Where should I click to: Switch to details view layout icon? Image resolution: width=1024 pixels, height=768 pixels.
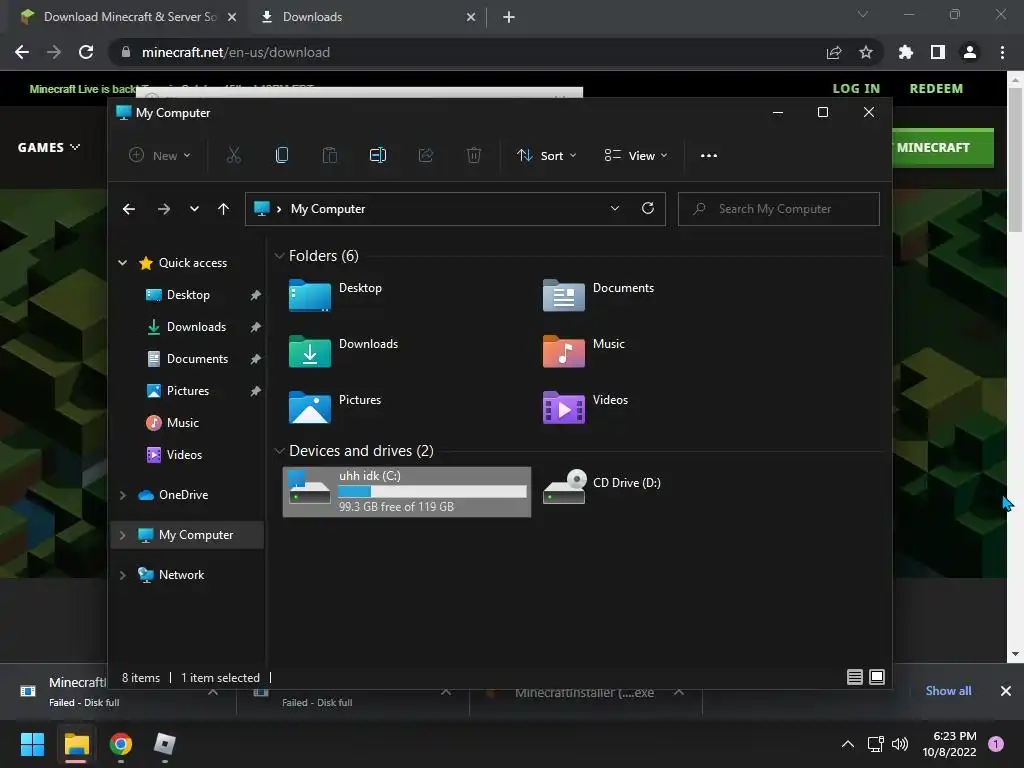(x=854, y=677)
